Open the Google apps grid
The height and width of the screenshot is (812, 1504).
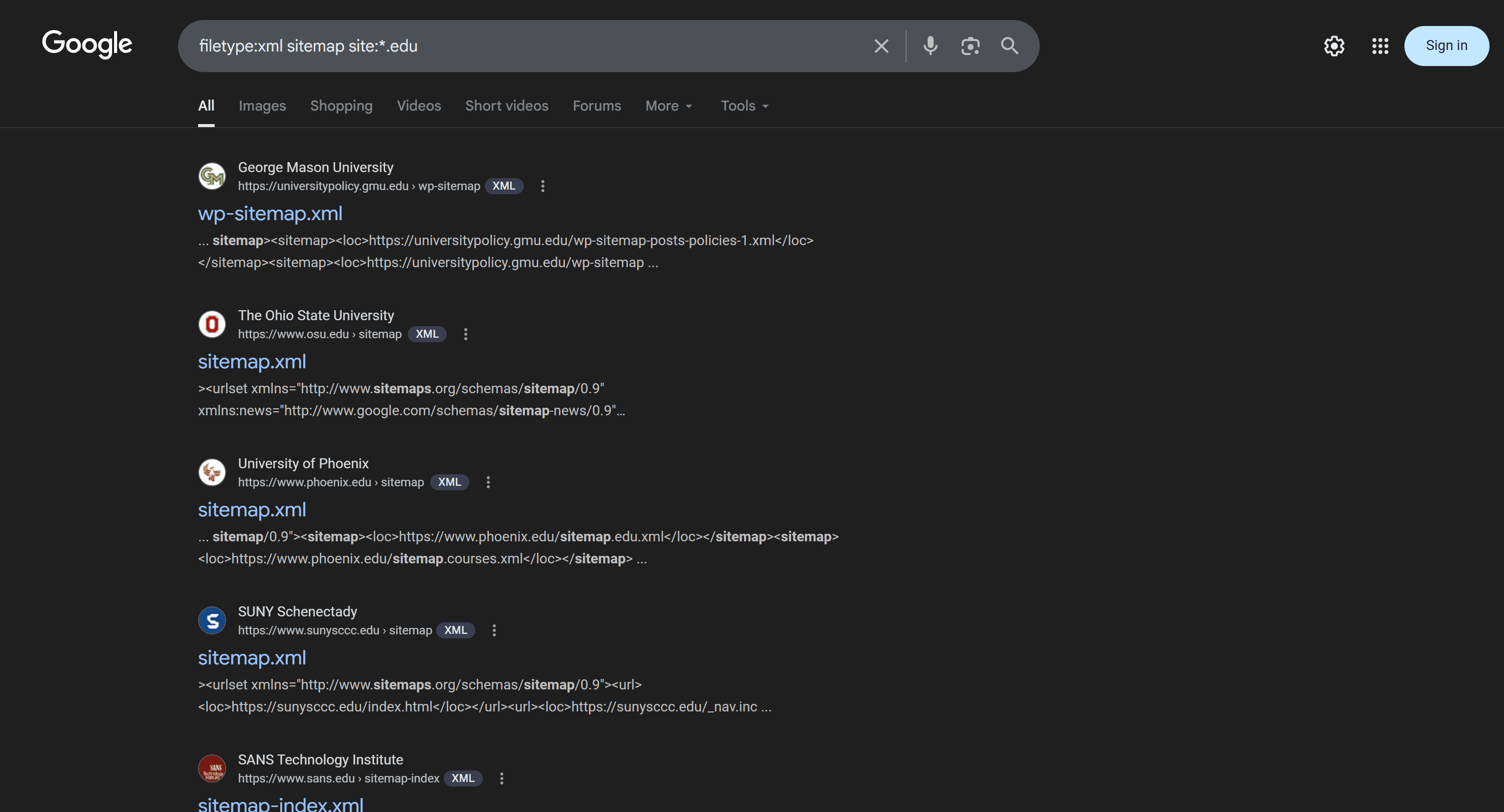pyautogui.click(x=1379, y=46)
